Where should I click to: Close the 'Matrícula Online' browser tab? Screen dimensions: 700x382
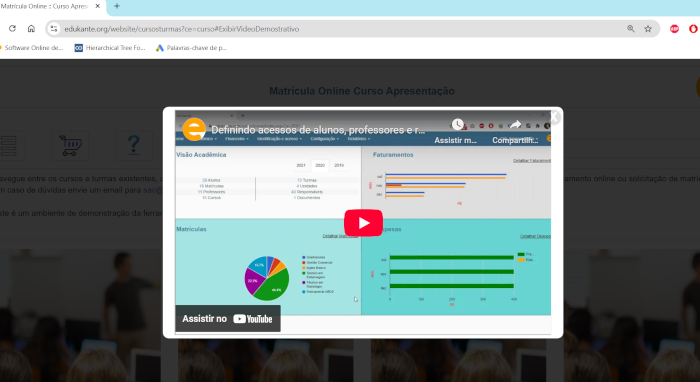click(x=98, y=6)
